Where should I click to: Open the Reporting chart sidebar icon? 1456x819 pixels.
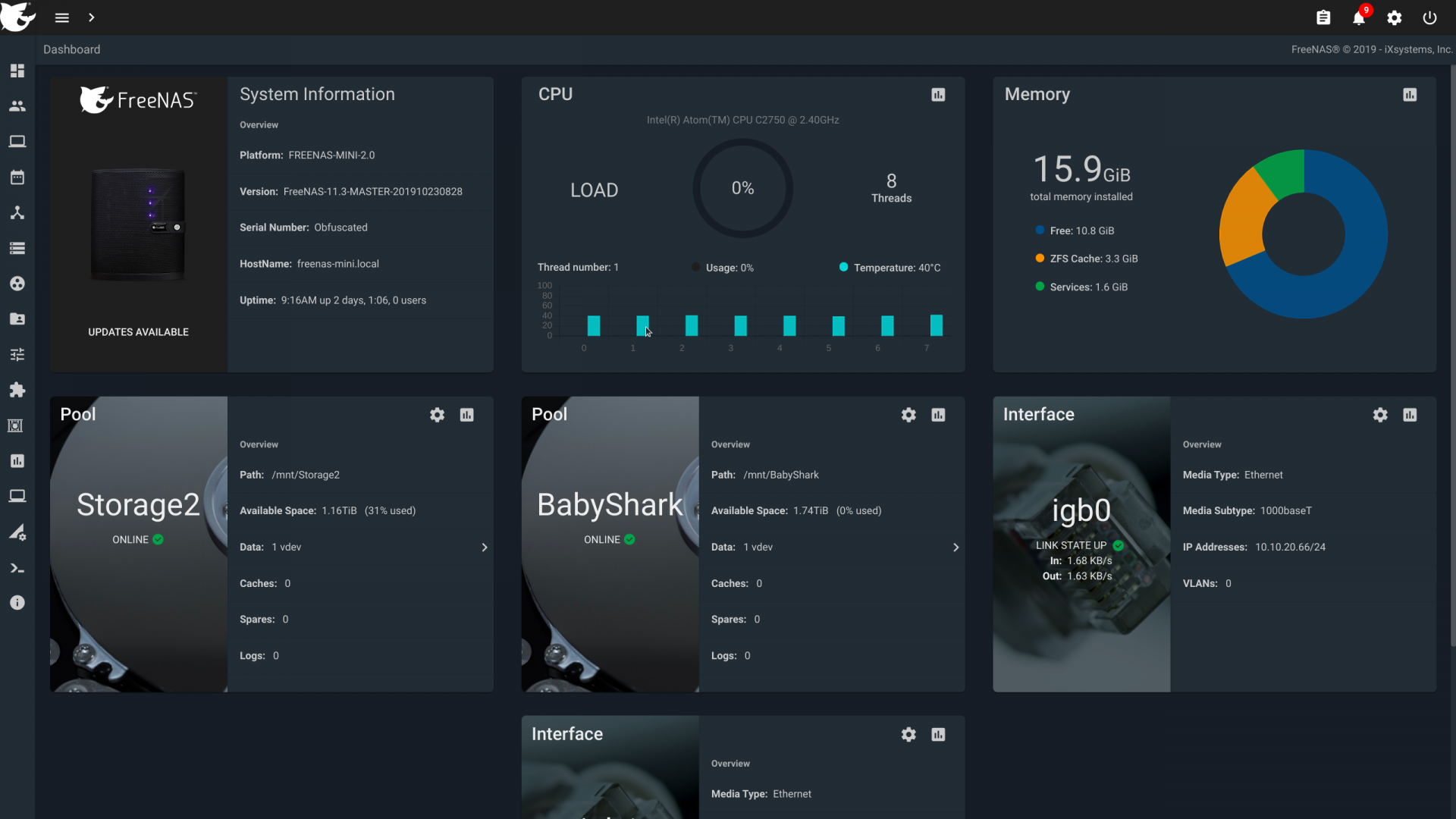(17, 461)
